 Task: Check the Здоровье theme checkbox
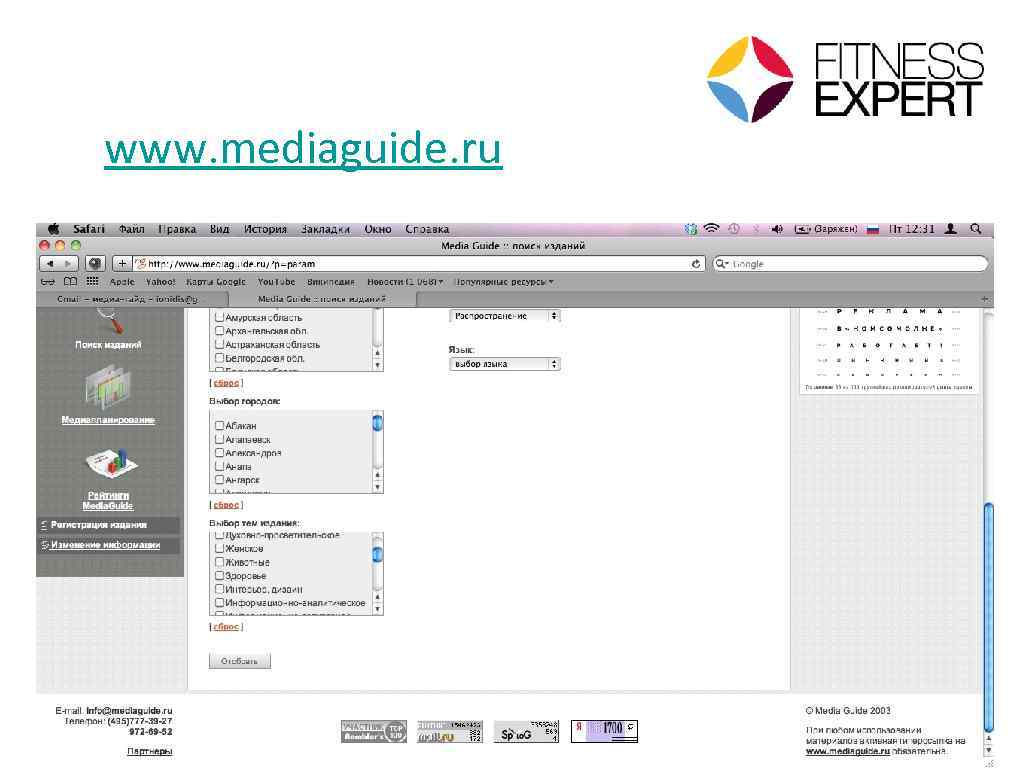[x=219, y=575]
